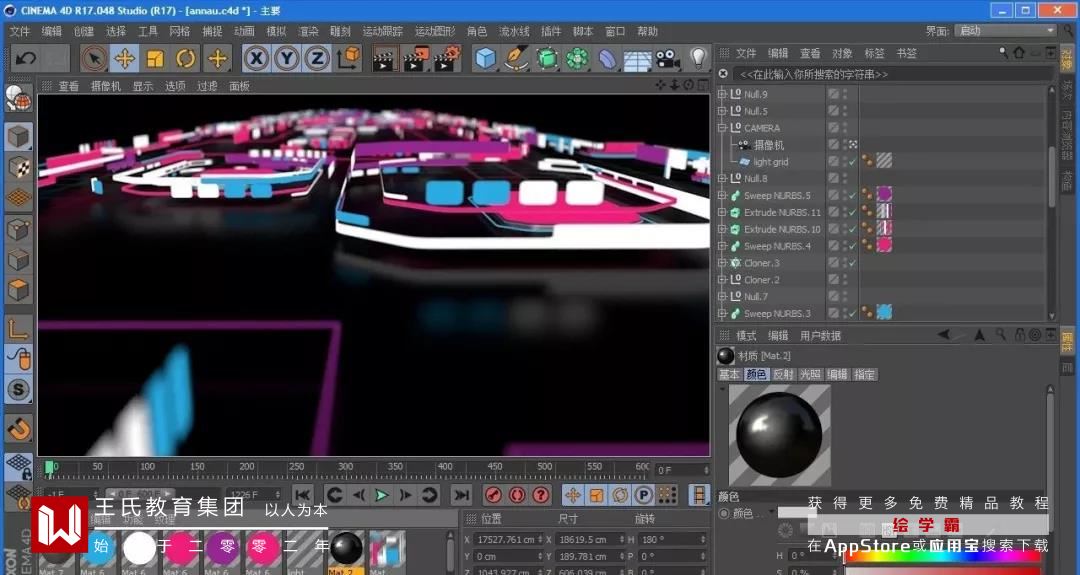Viewport: 1080px width, 575px height.
Task: Open the viewport 摄像机 menu
Action: pos(105,86)
